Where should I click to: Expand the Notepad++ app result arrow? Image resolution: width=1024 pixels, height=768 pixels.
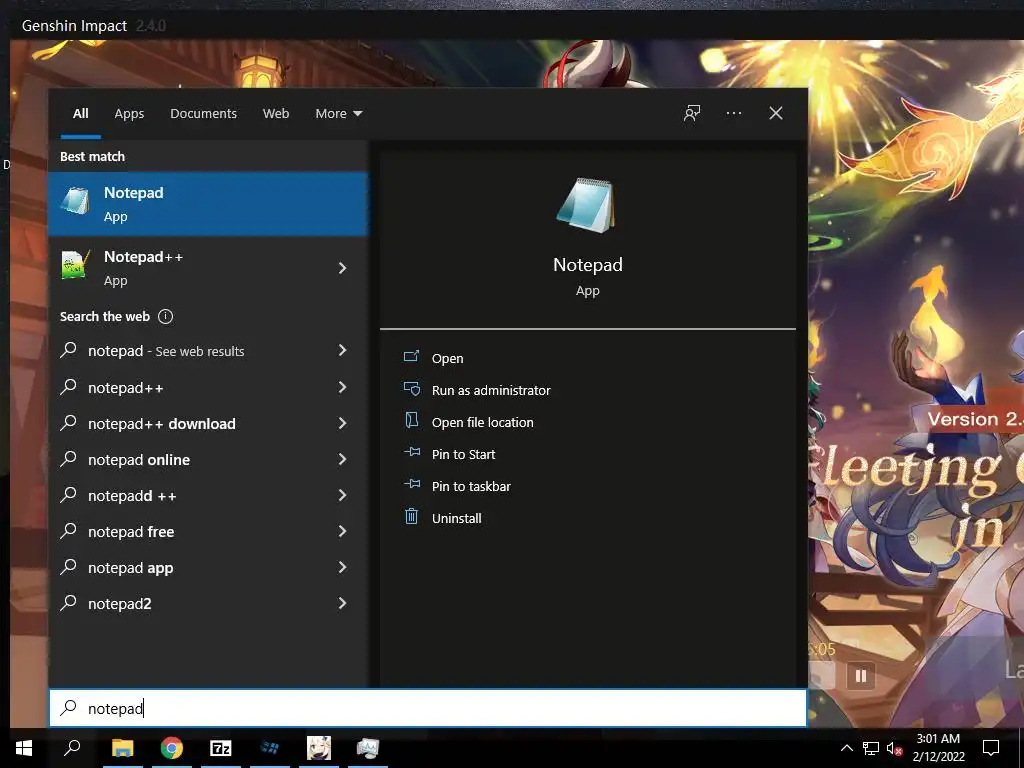(x=342, y=268)
